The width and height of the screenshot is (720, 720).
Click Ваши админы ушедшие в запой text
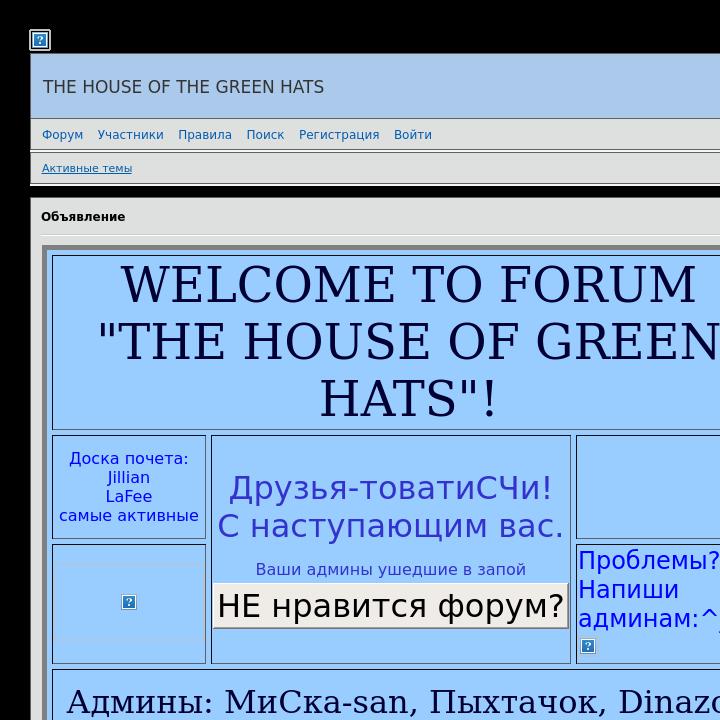coord(391,569)
